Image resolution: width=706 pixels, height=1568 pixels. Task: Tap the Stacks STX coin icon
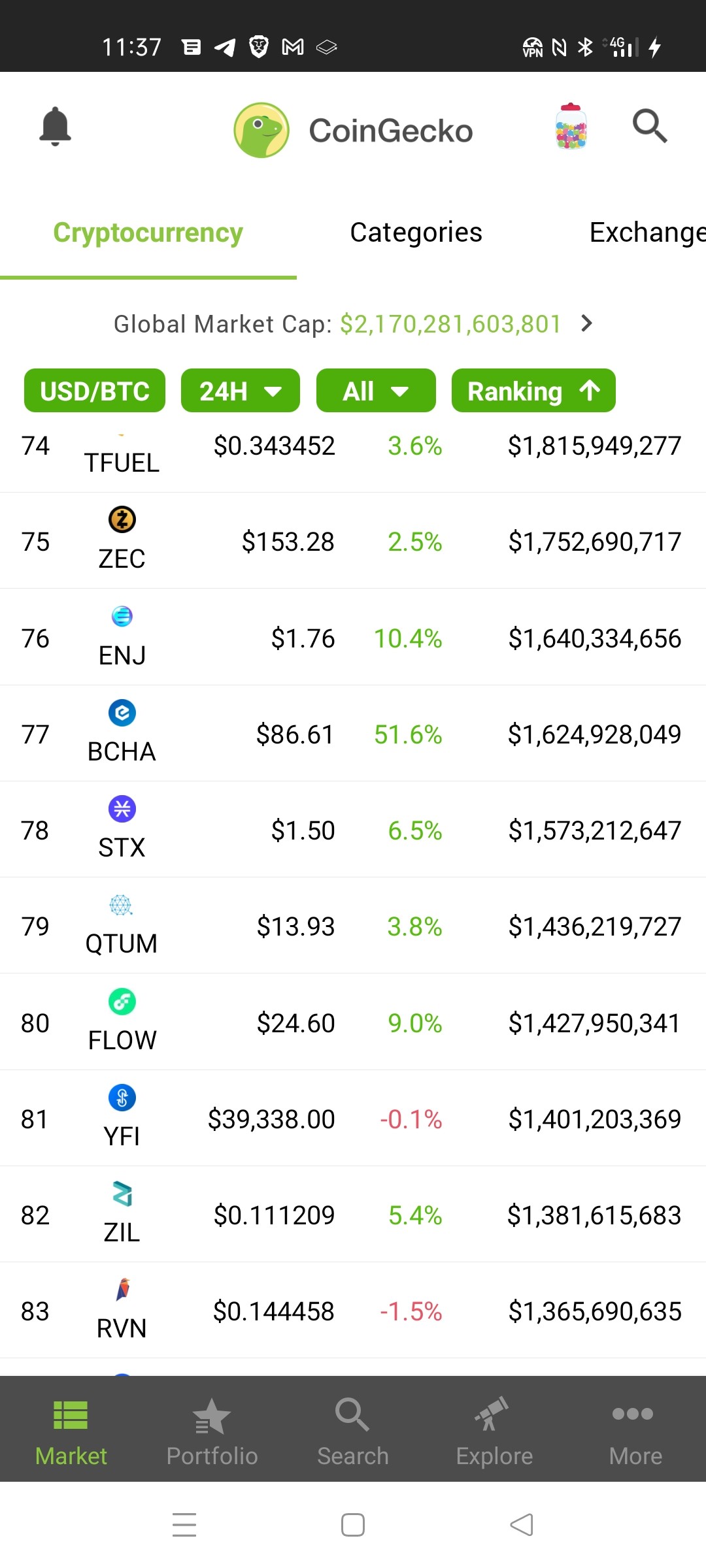pyautogui.click(x=122, y=808)
